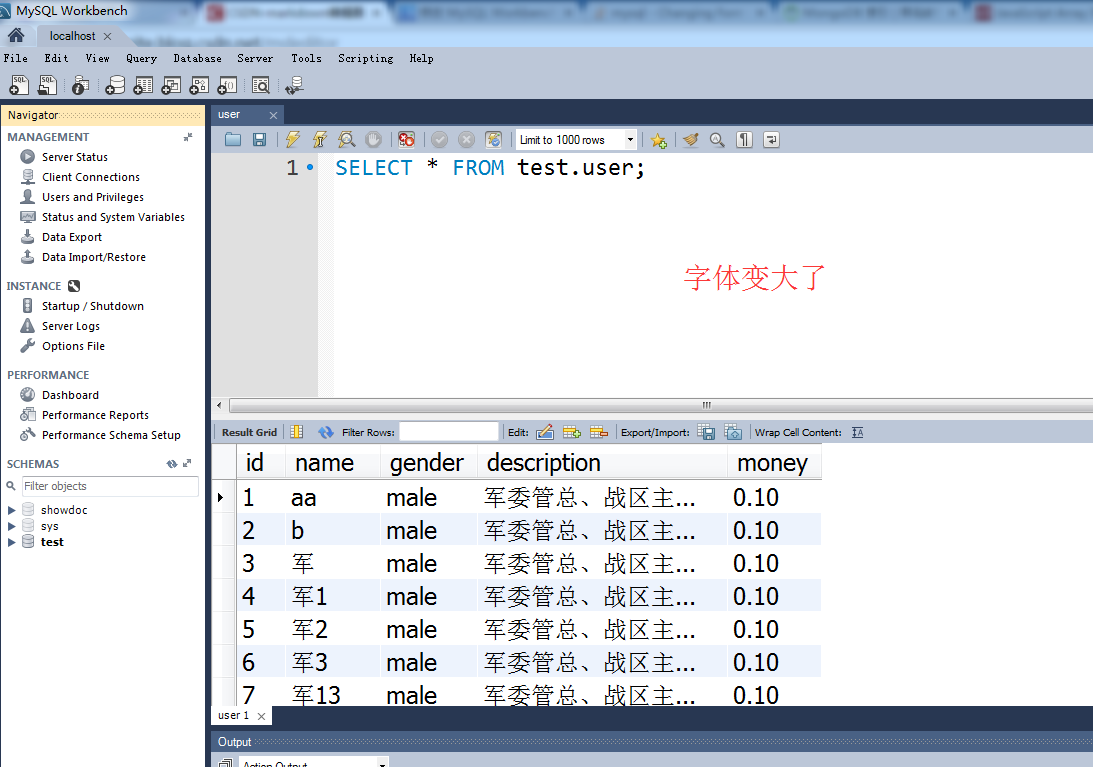Run EXPLAIN on current statement
Screen dimensions: 1093x767
(346, 139)
